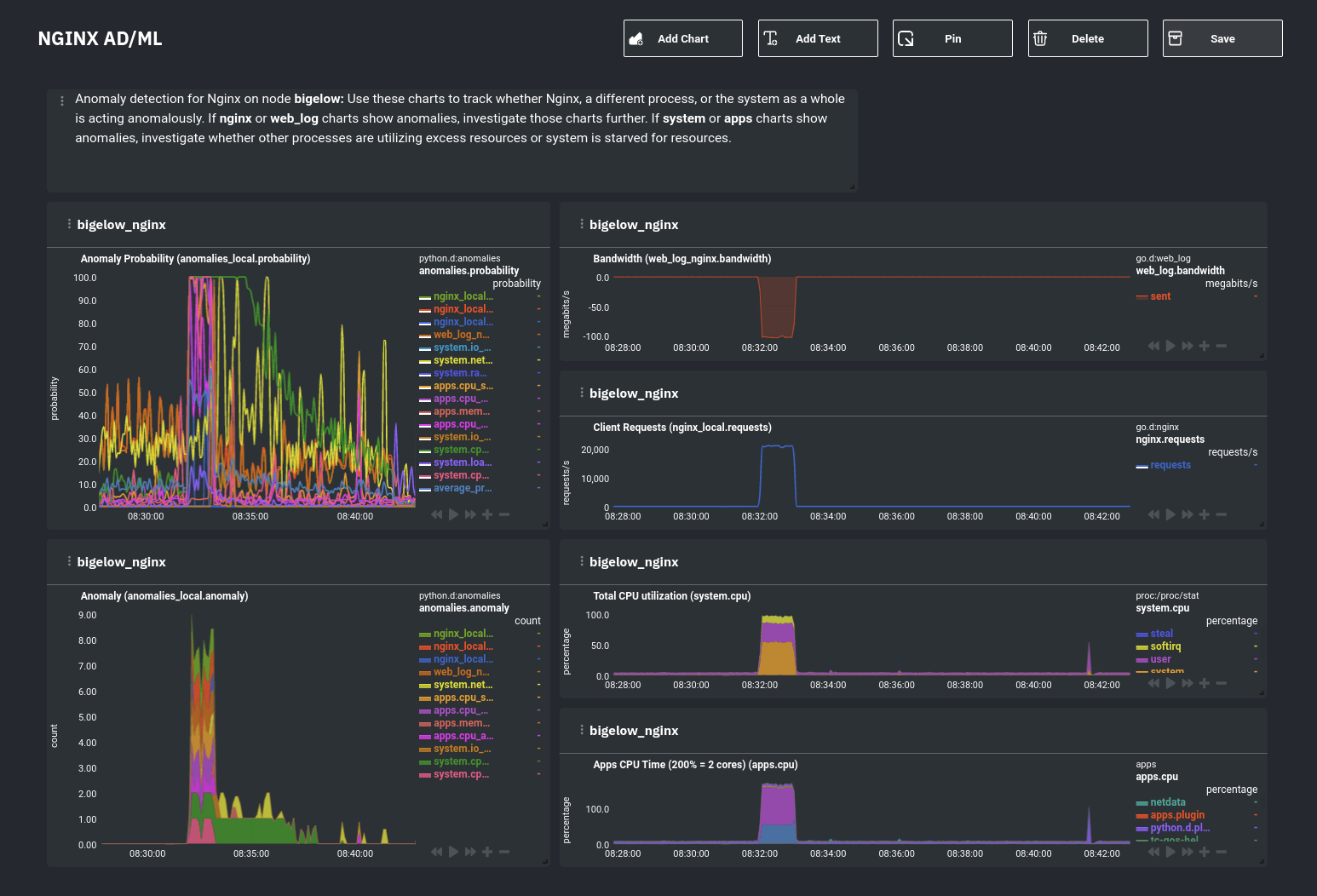Toggle the 'requests' dimension in the nginx.requests legend
This screenshot has height=896, width=1317.
(x=1170, y=465)
